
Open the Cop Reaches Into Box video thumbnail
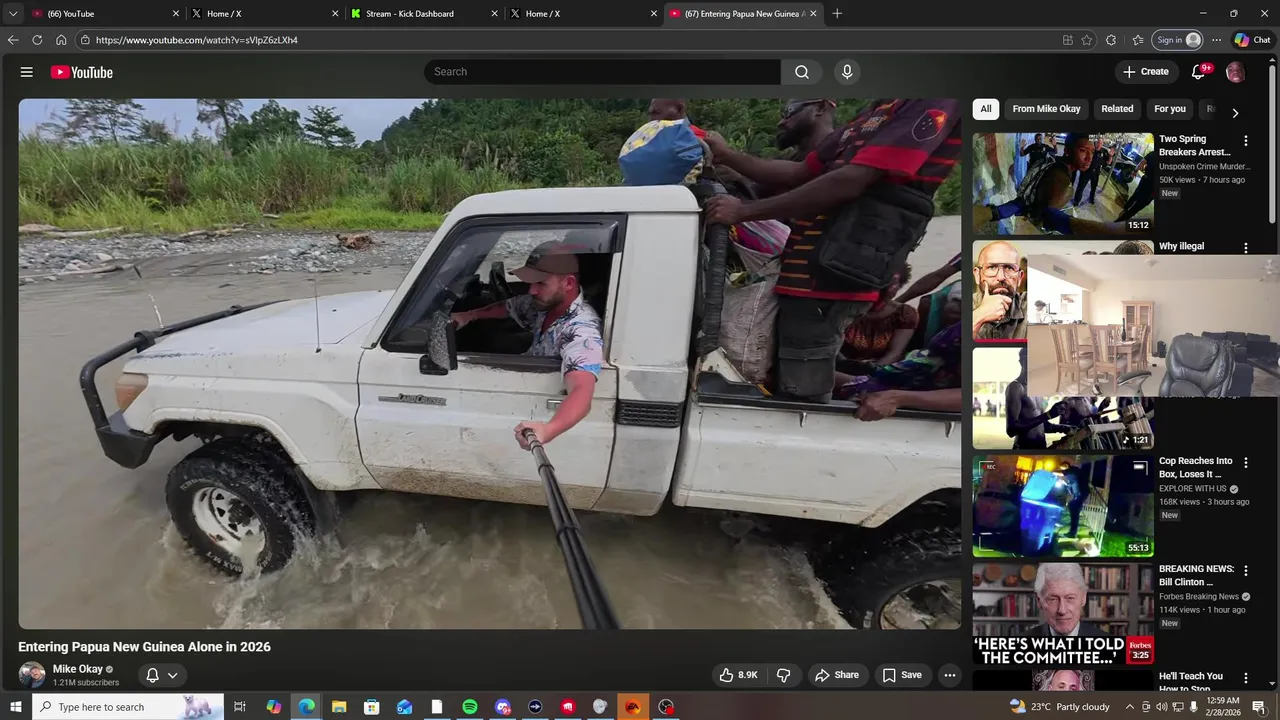(1063, 506)
